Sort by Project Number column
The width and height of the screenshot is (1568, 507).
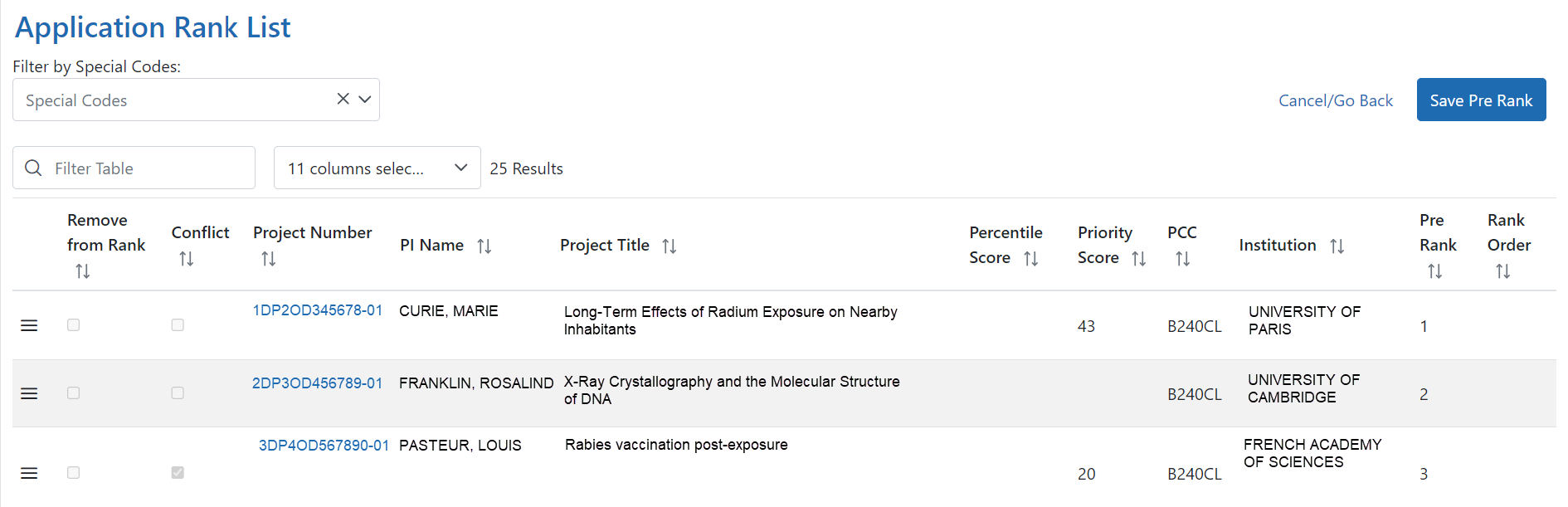(x=268, y=259)
